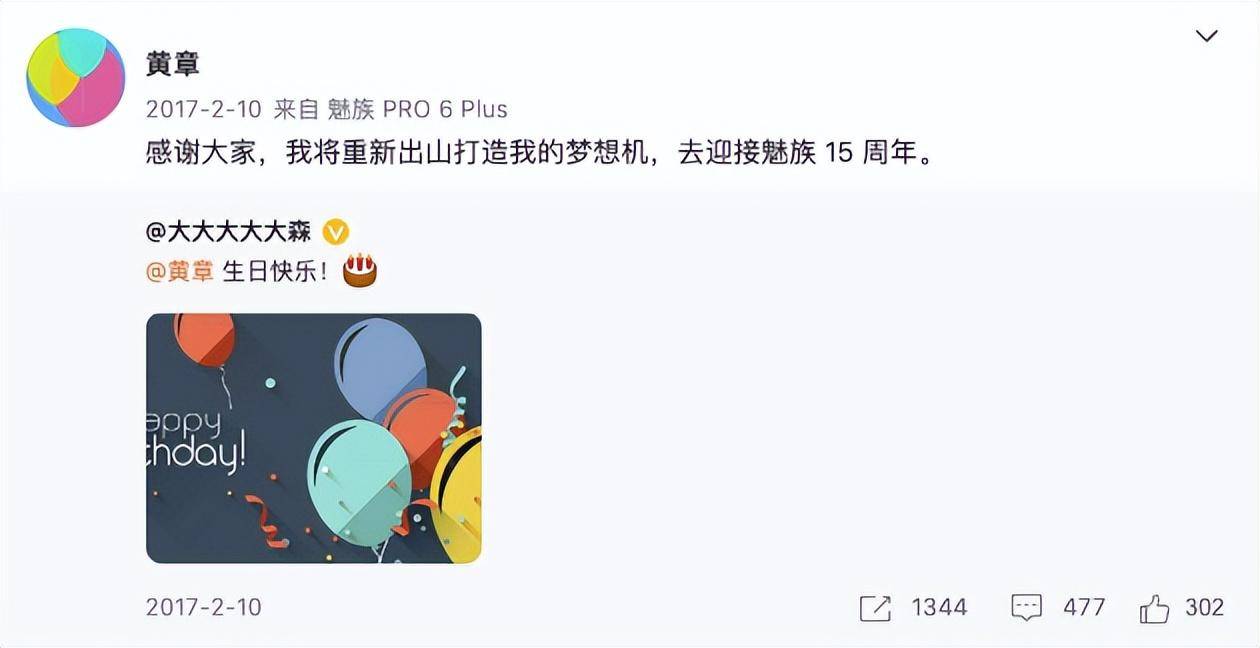This screenshot has height=648, width=1260.
Task: Open the happy birthday balloons image
Action: click(314, 438)
